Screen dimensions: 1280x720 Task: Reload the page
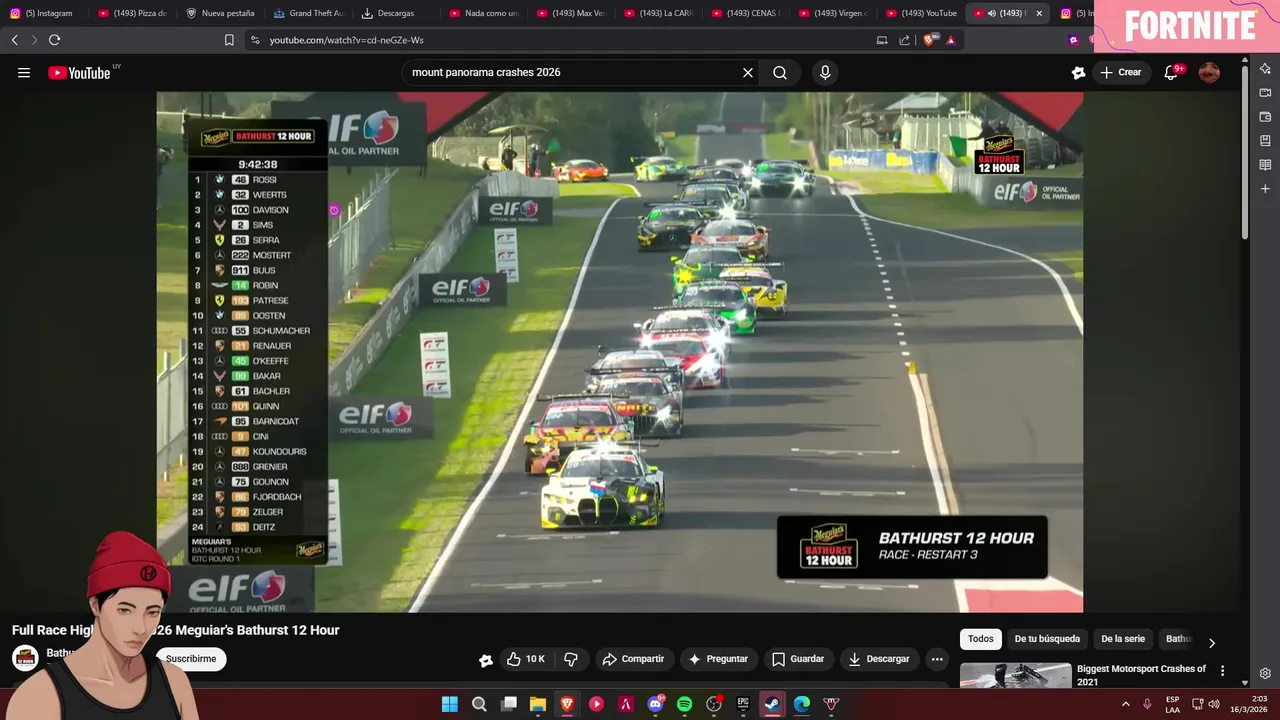(54, 40)
